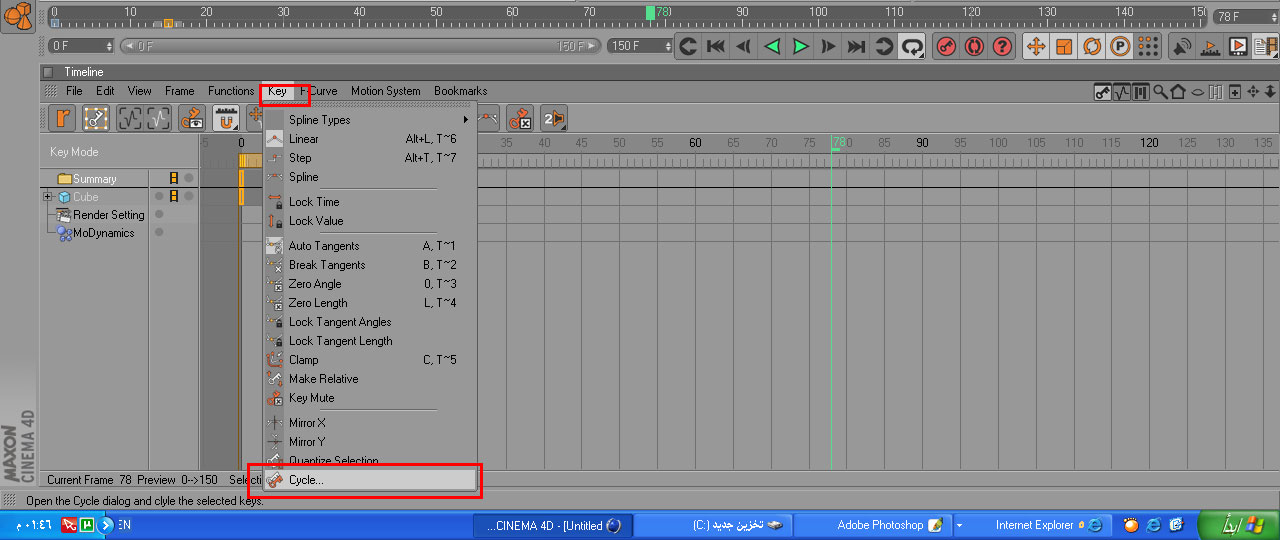Image resolution: width=1280 pixels, height=540 pixels.
Task: Click Play Backwards green arrow
Action: 772,46
